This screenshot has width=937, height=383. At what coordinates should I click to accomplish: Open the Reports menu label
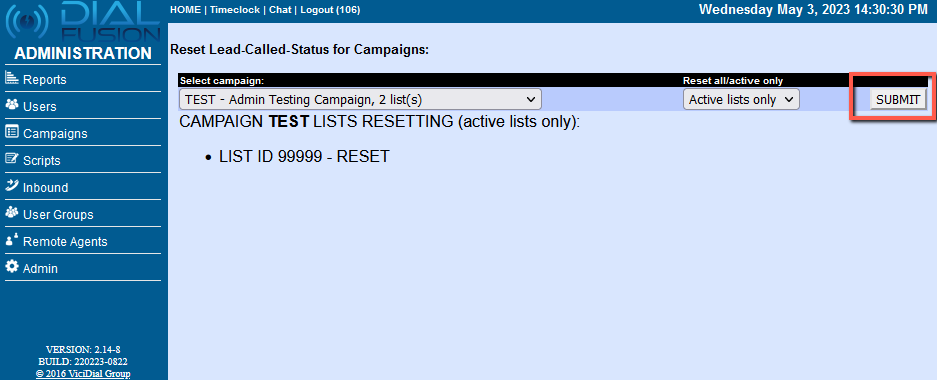click(x=45, y=79)
